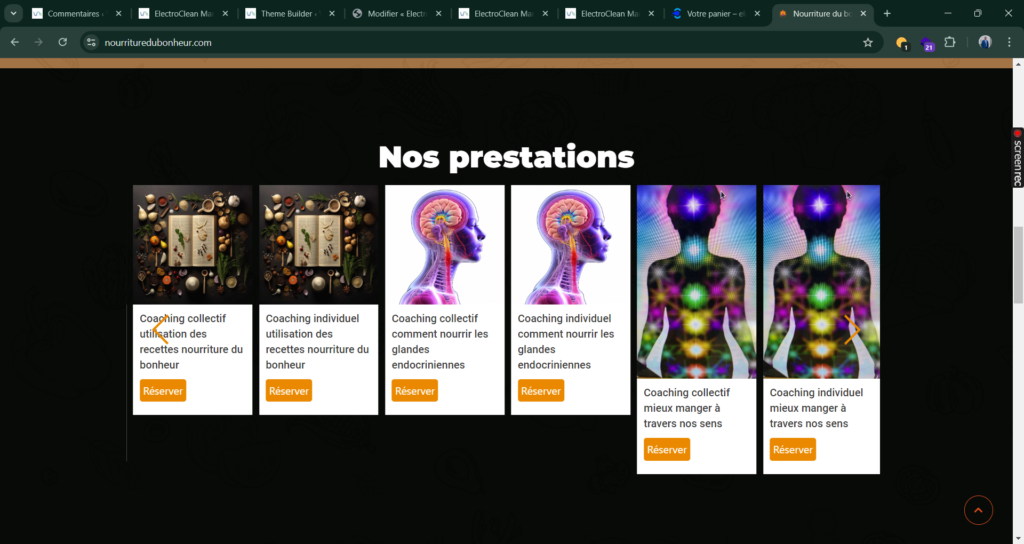Click the address bar URL field
The height and width of the screenshot is (544, 1024).
480,42
